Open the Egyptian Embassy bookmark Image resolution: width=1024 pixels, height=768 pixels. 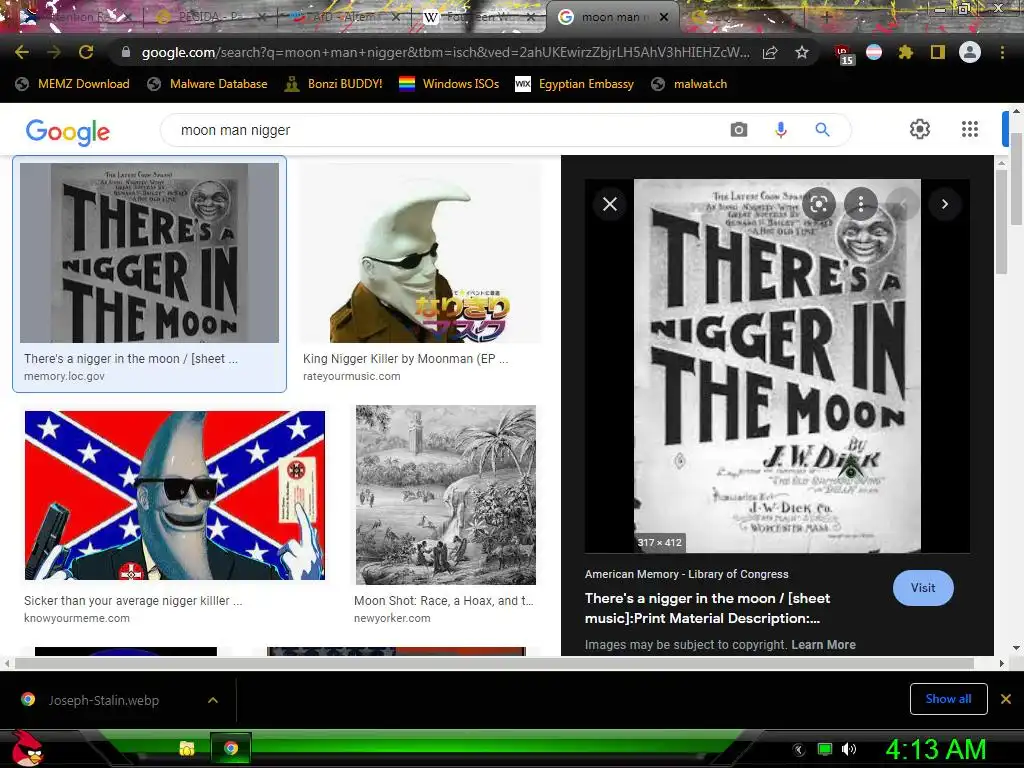574,84
